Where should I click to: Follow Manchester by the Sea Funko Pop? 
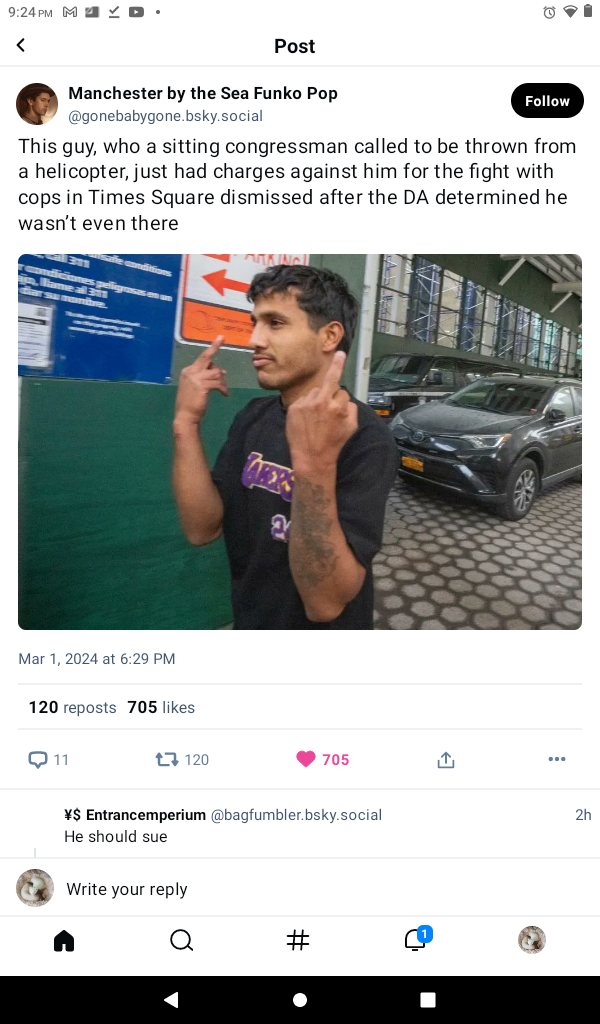click(547, 101)
